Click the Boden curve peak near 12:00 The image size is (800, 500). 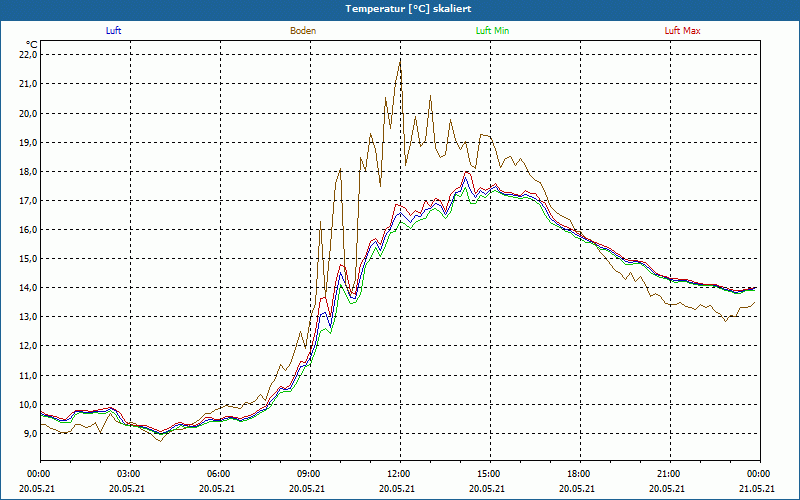click(400, 61)
